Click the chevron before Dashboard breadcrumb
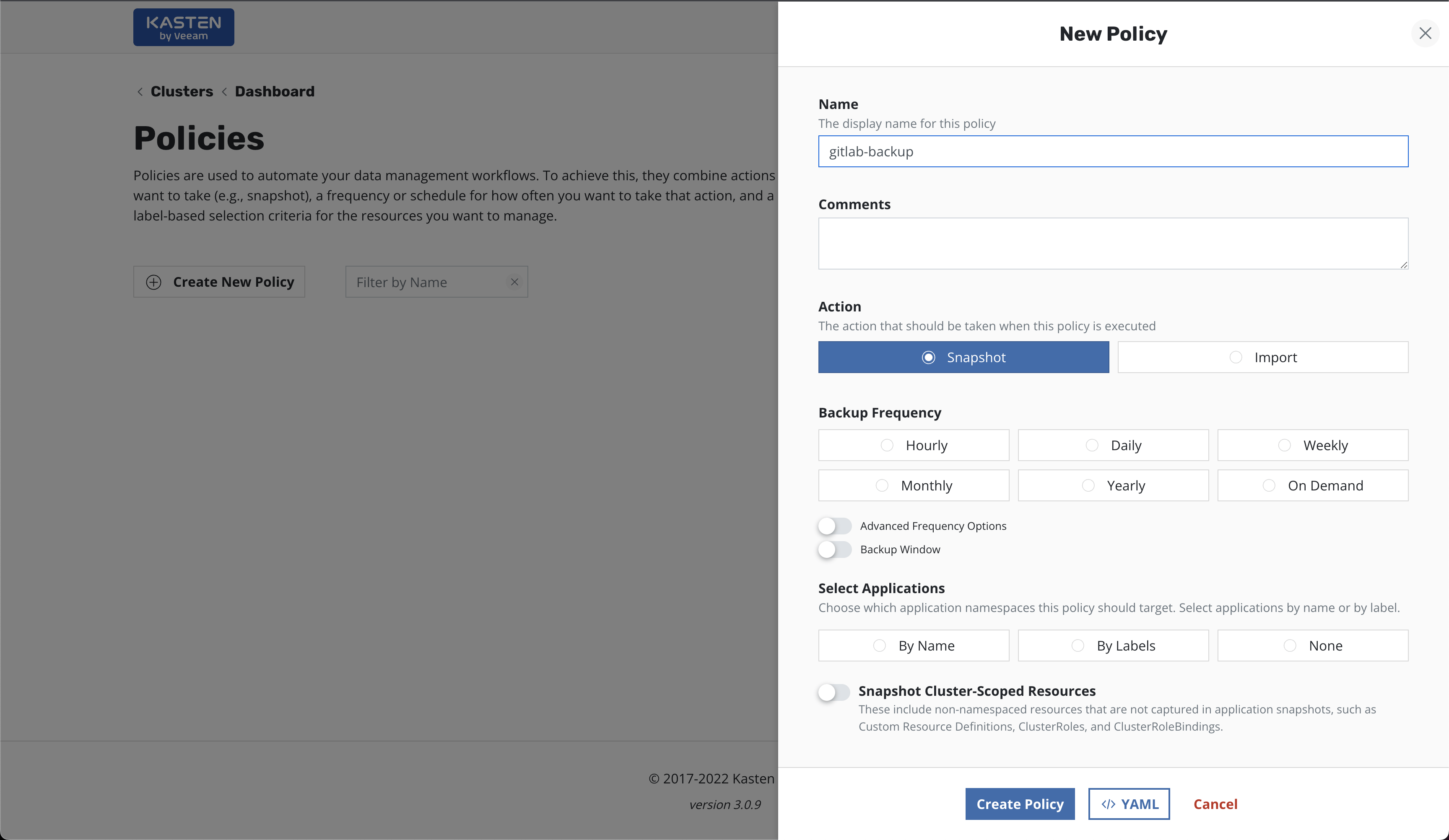The height and width of the screenshot is (840, 1449). click(x=224, y=92)
